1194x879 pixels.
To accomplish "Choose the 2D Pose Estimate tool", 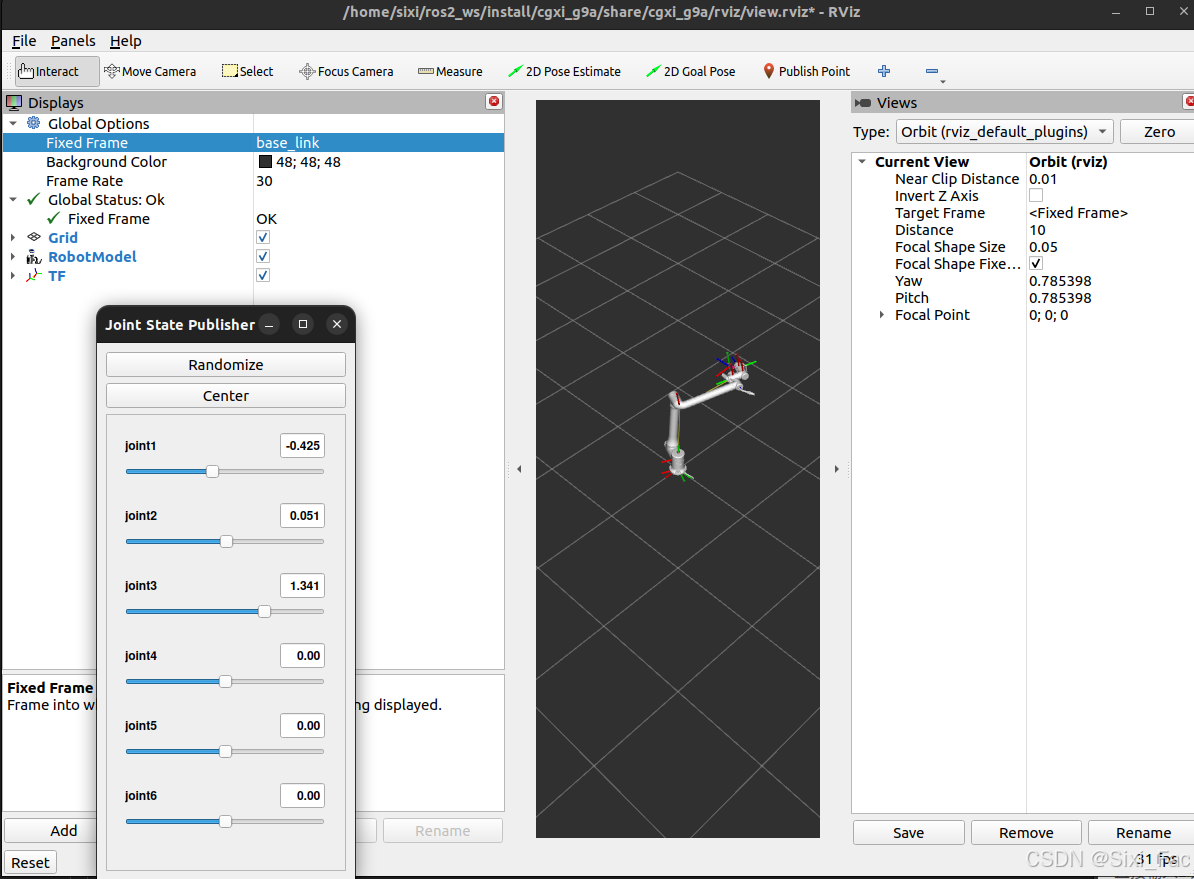I will (x=564, y=71).
